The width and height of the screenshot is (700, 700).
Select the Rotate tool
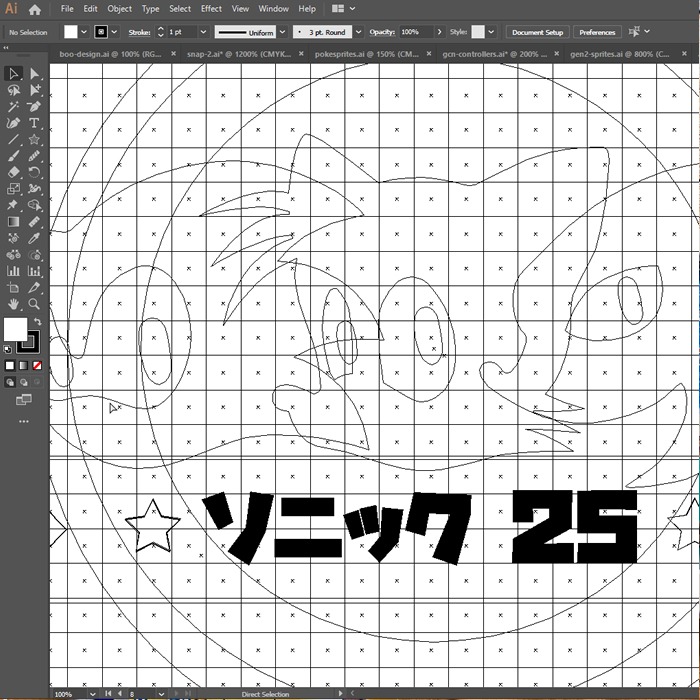click(34, 172)
